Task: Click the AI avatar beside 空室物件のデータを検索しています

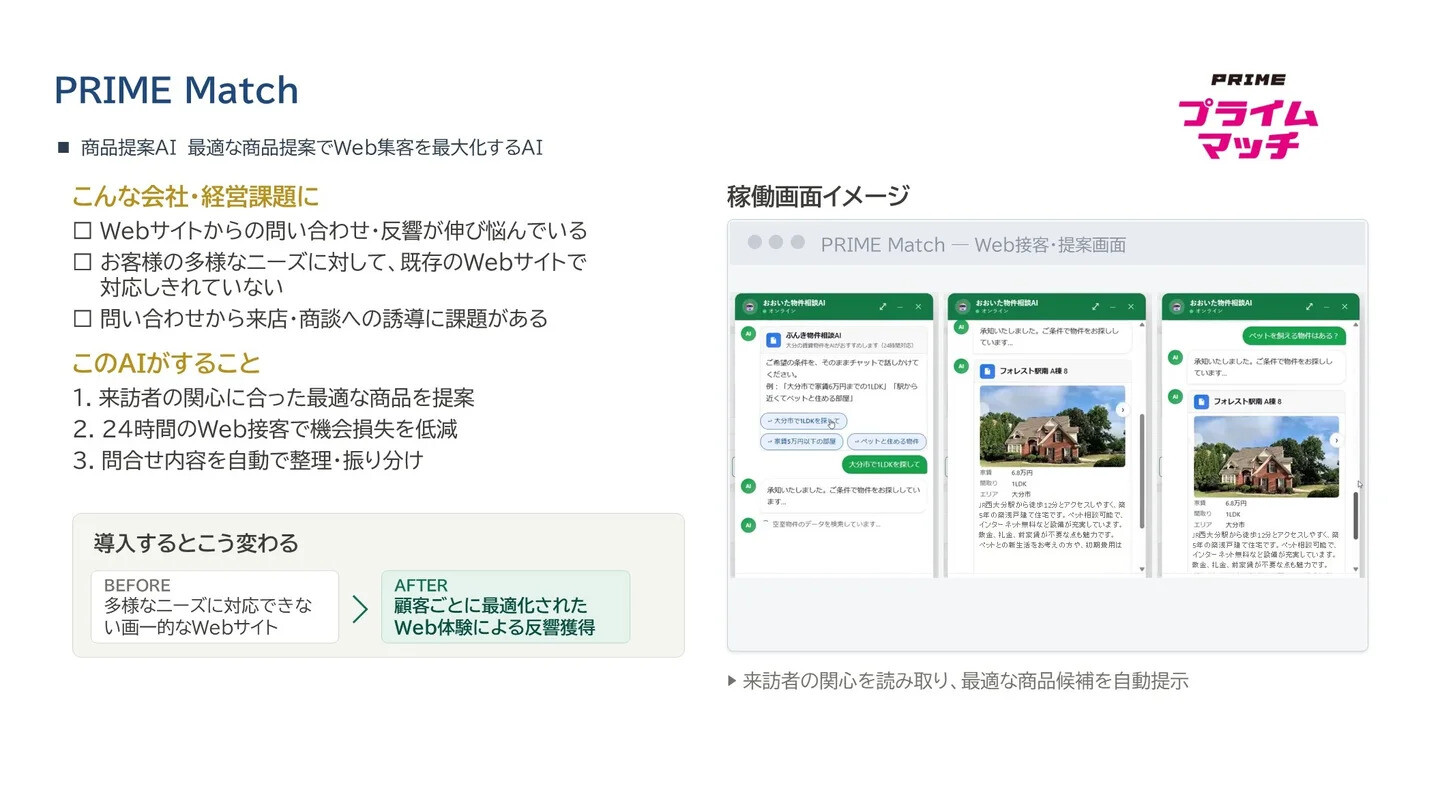Action: click(x=748, y=525)
